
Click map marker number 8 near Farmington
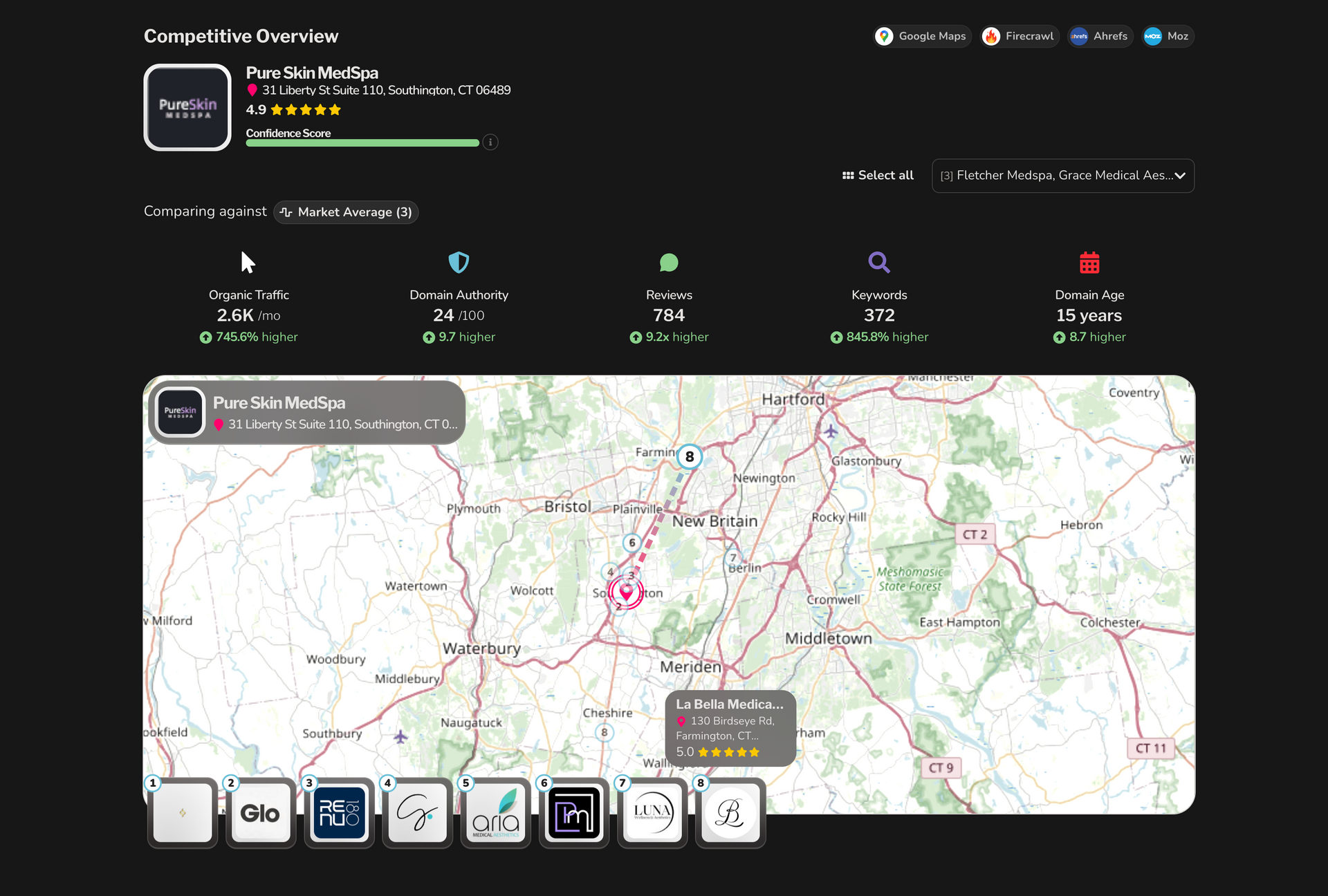click(690, 457)
